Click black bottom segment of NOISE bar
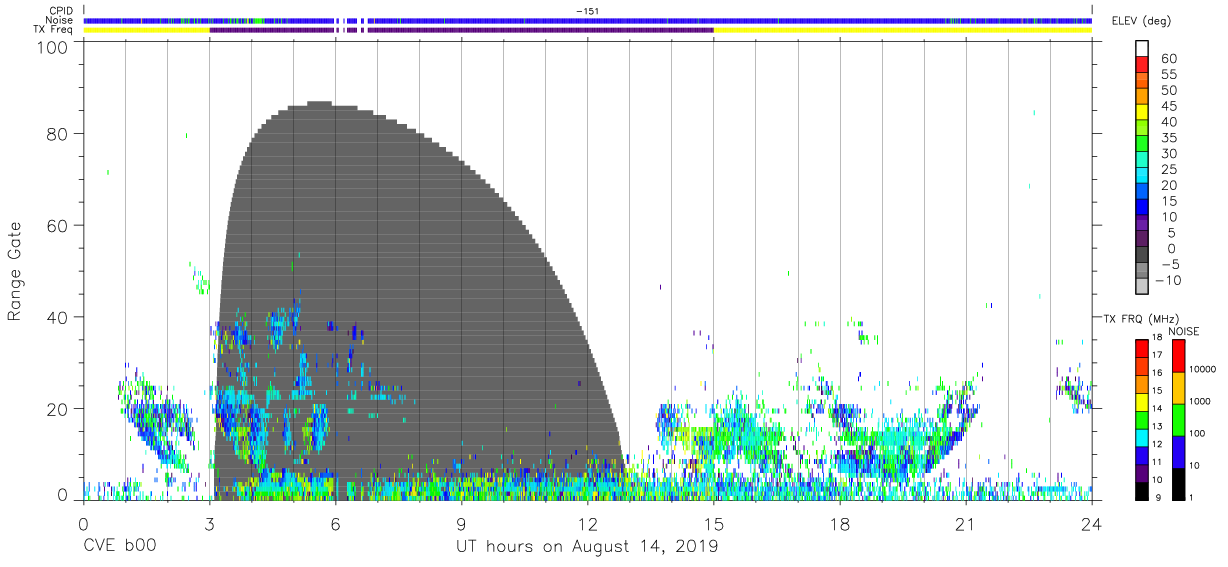1228x567 pixels. tap(1177, 484)
